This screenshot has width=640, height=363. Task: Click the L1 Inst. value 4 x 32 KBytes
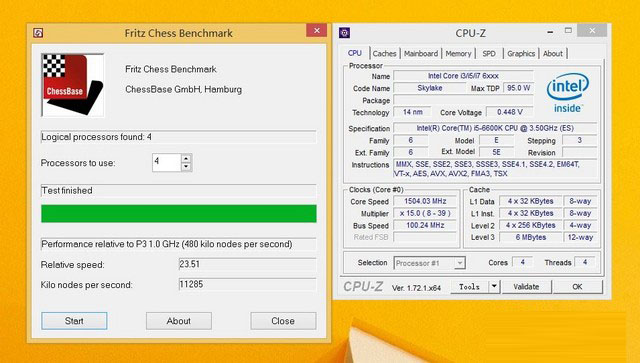531,213
